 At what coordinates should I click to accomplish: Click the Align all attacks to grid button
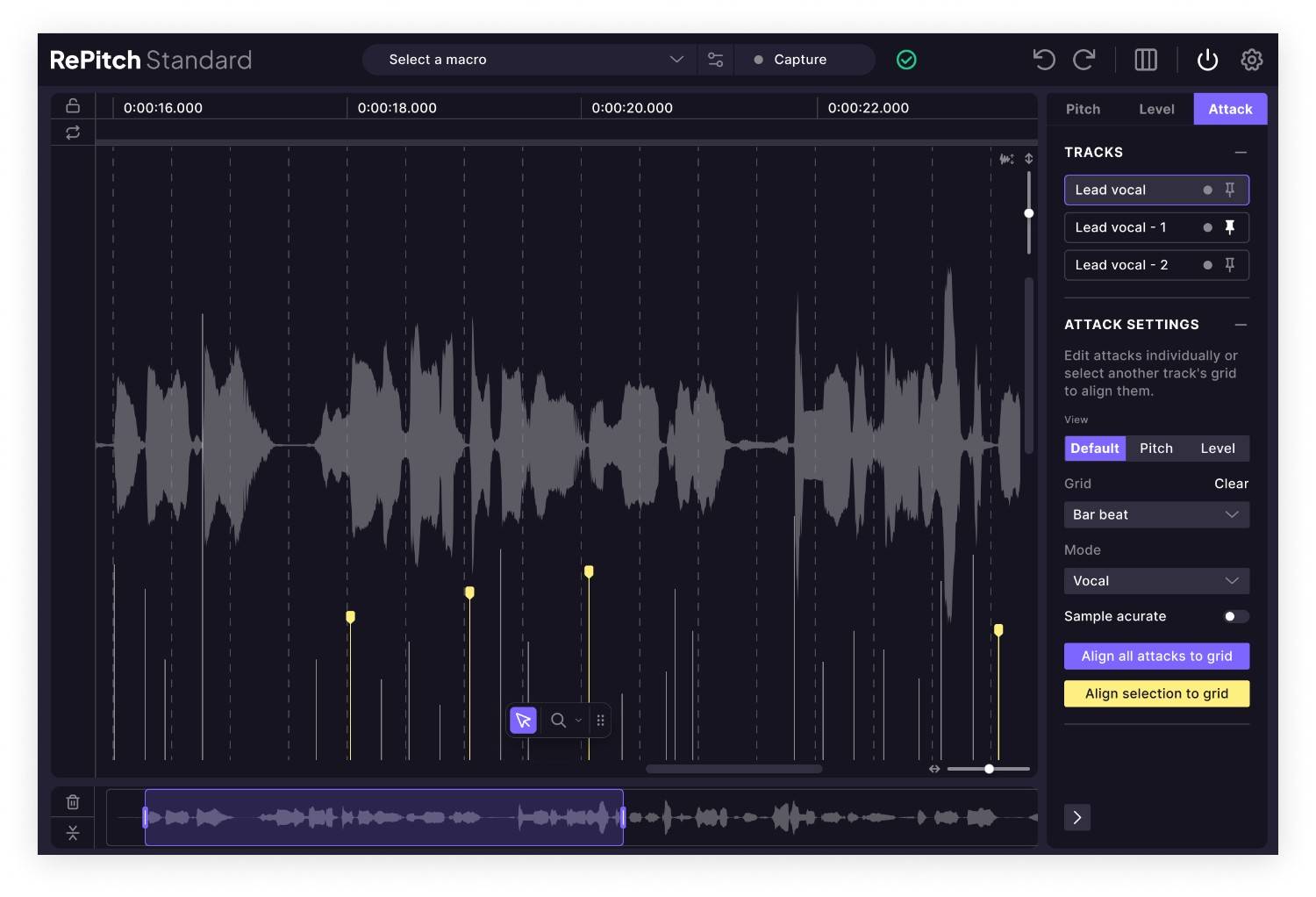(x=1156, y=656)
